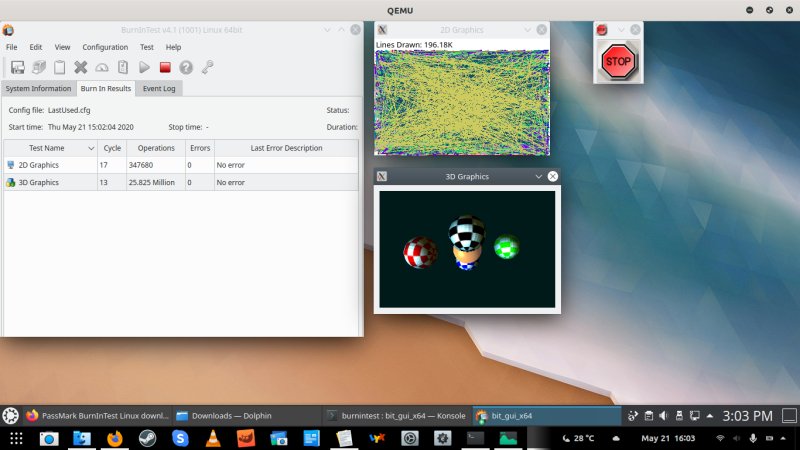Click the 3:03 PM clock

(x=747, y=416)
